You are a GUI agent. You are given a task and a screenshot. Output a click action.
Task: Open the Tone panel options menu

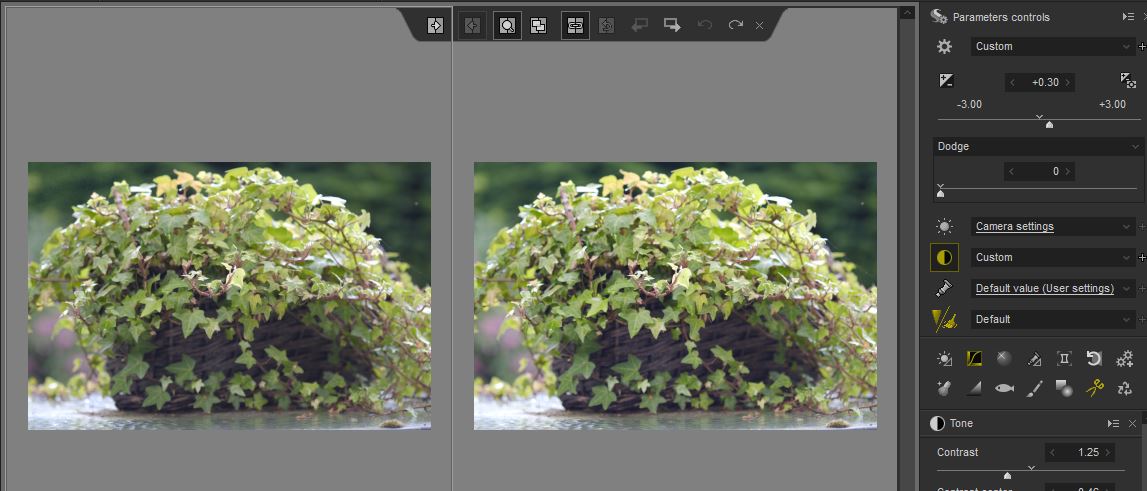coord(1113,424)
